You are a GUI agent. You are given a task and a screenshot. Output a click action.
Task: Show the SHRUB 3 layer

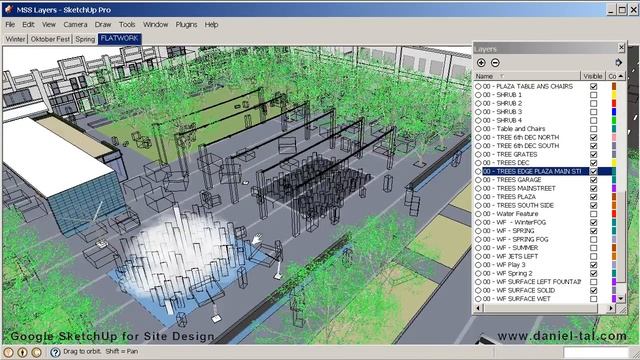[x=593, y=112]
